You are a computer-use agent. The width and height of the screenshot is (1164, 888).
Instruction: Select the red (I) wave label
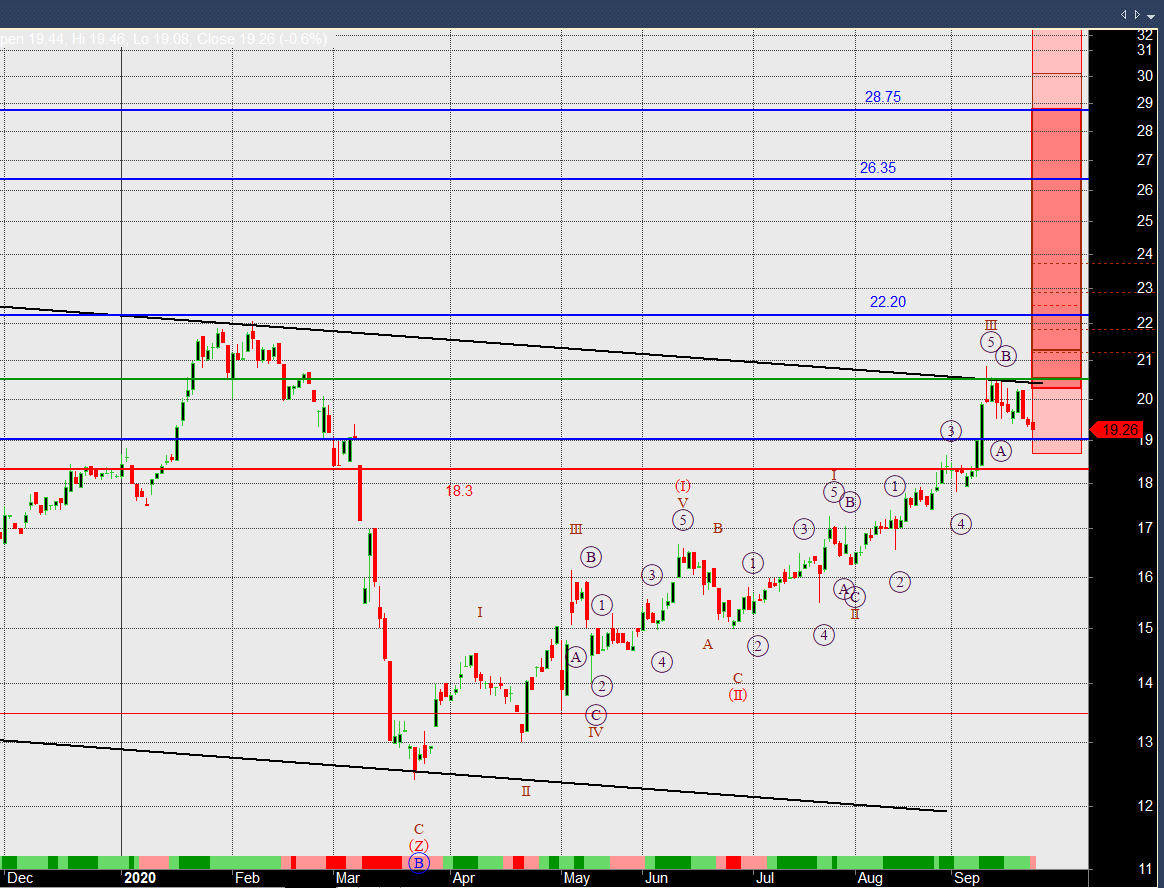click(683, 486)
